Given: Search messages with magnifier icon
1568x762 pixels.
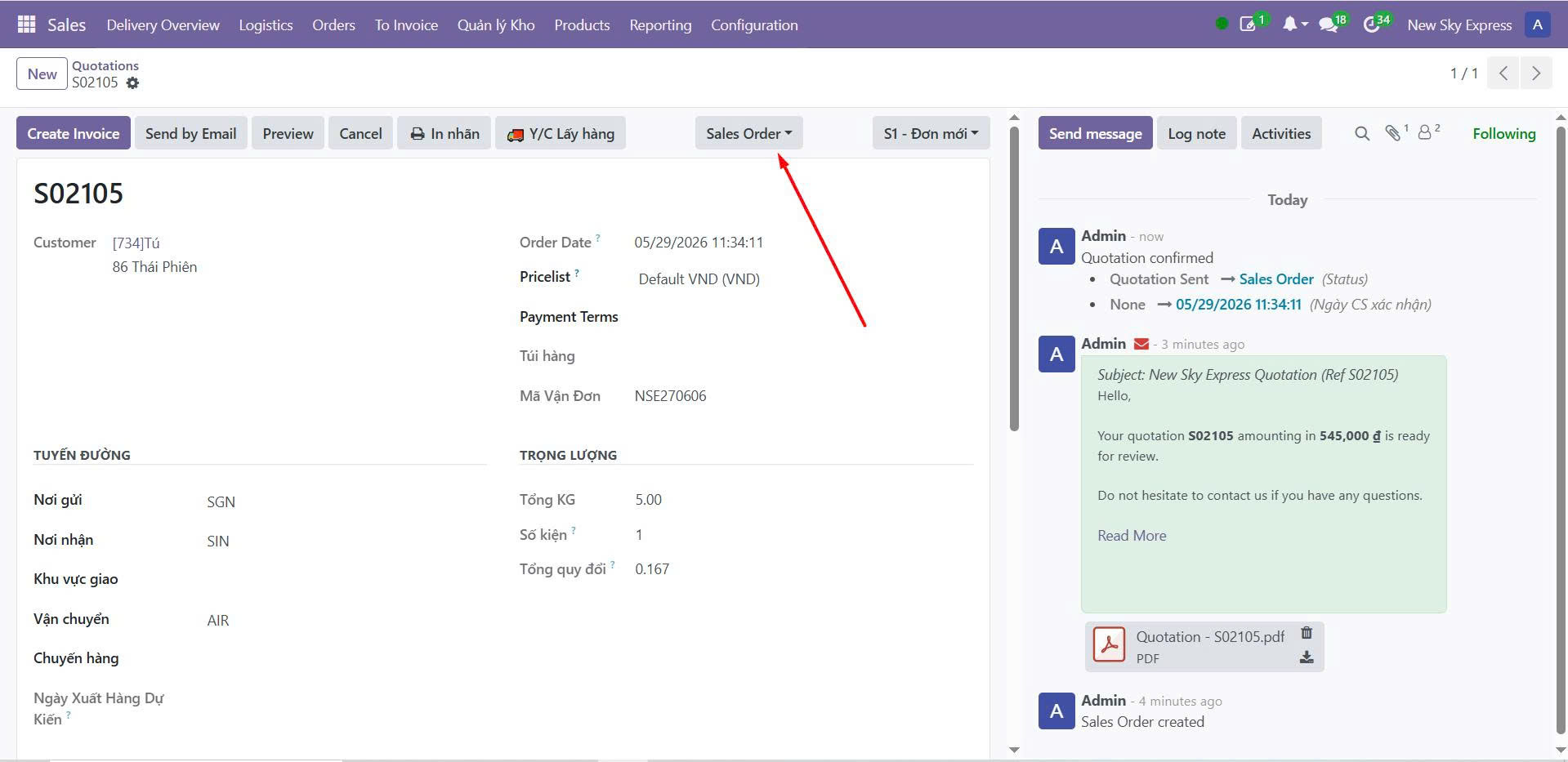Looking at the screenshot, I should click(1361, 133).
